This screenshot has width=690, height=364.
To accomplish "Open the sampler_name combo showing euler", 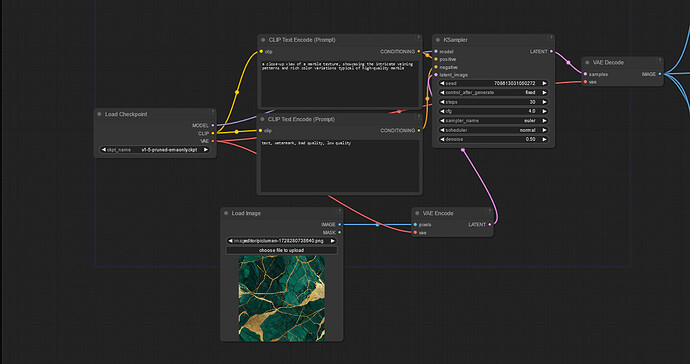I will click(x=493, y=121).
